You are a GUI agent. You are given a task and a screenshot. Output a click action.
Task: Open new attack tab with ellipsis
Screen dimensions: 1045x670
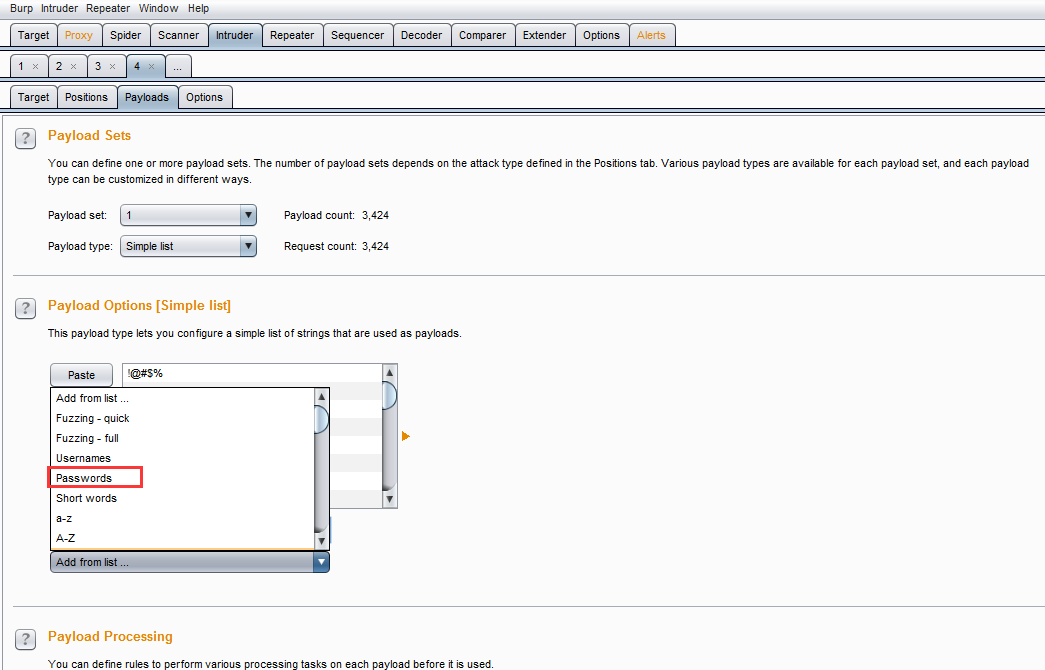[177, 67]
